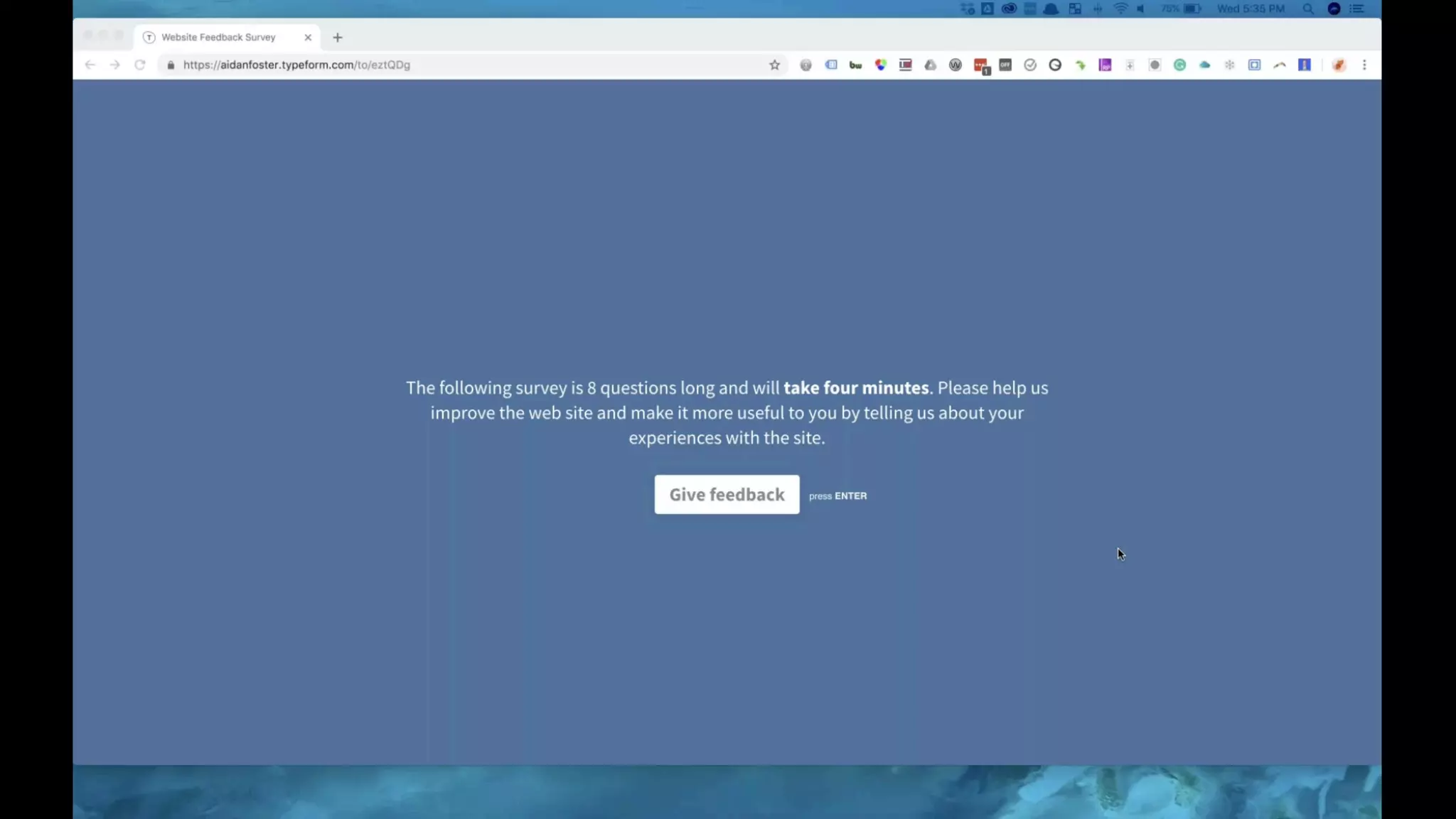Go back to previous page
This screenshot has width=1456, height=819.
point(90,65)
